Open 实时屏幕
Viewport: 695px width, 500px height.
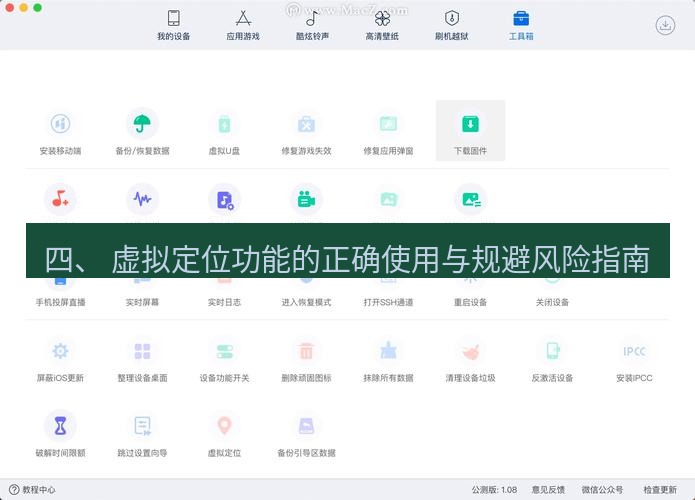pyautogui.click(x=142, y=302)
